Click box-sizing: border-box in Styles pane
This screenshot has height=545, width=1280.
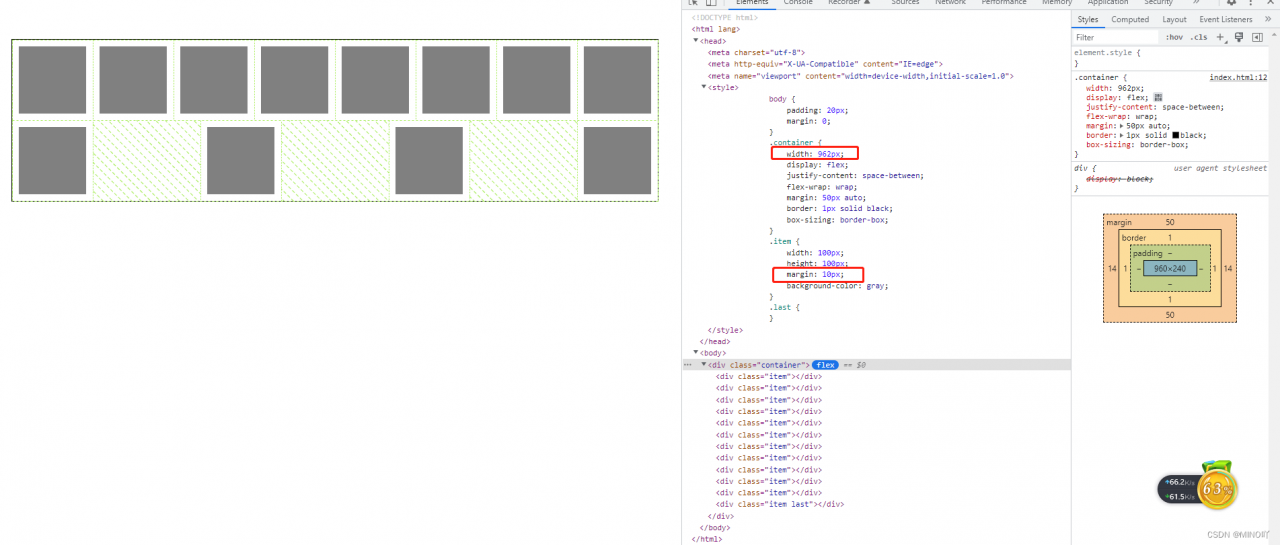(x=1137, y=145)
